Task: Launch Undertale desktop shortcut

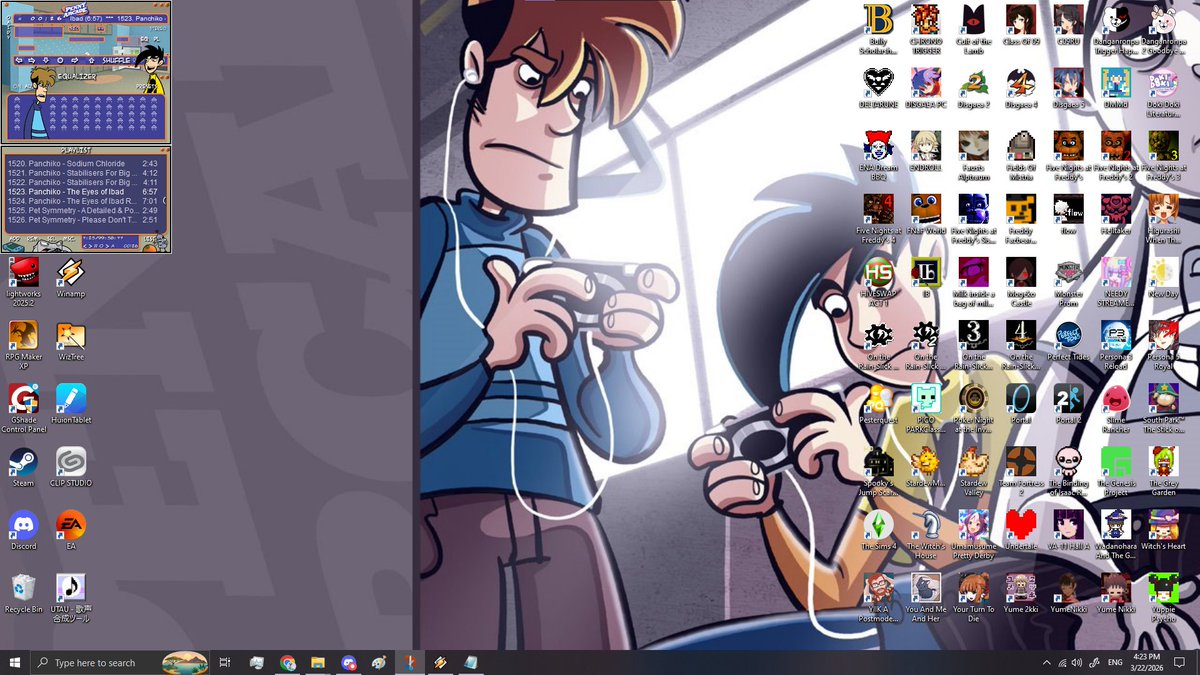Action: [1021, 529]
